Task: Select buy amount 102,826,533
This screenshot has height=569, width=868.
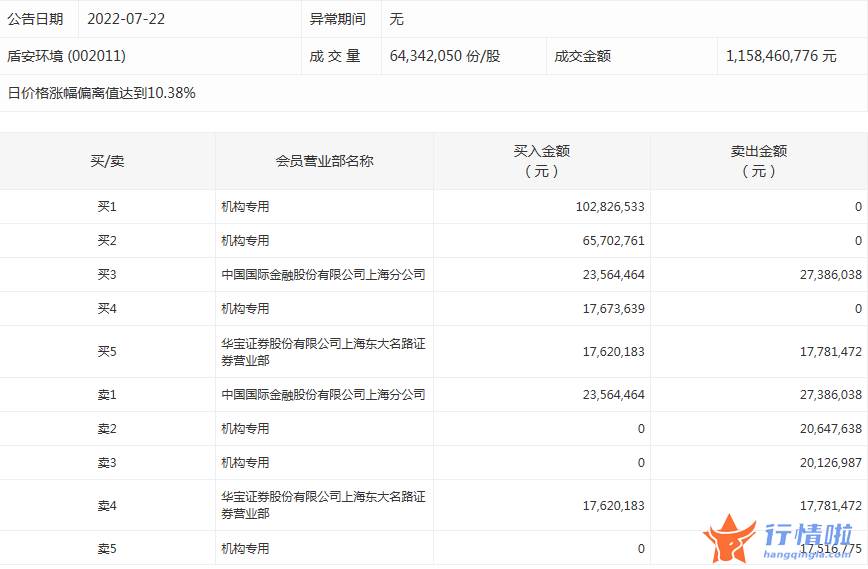Action: [x=610, y=206]
